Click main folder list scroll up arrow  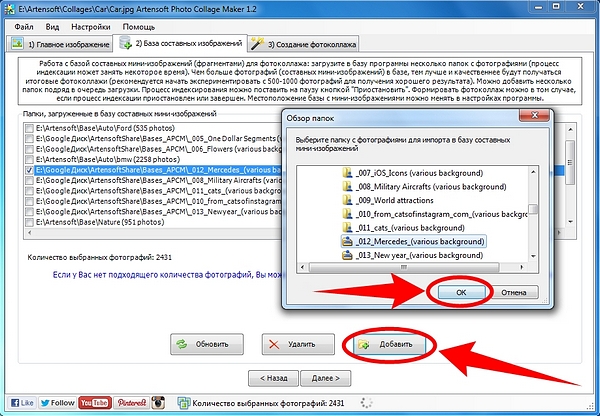(x=570, y=129)
